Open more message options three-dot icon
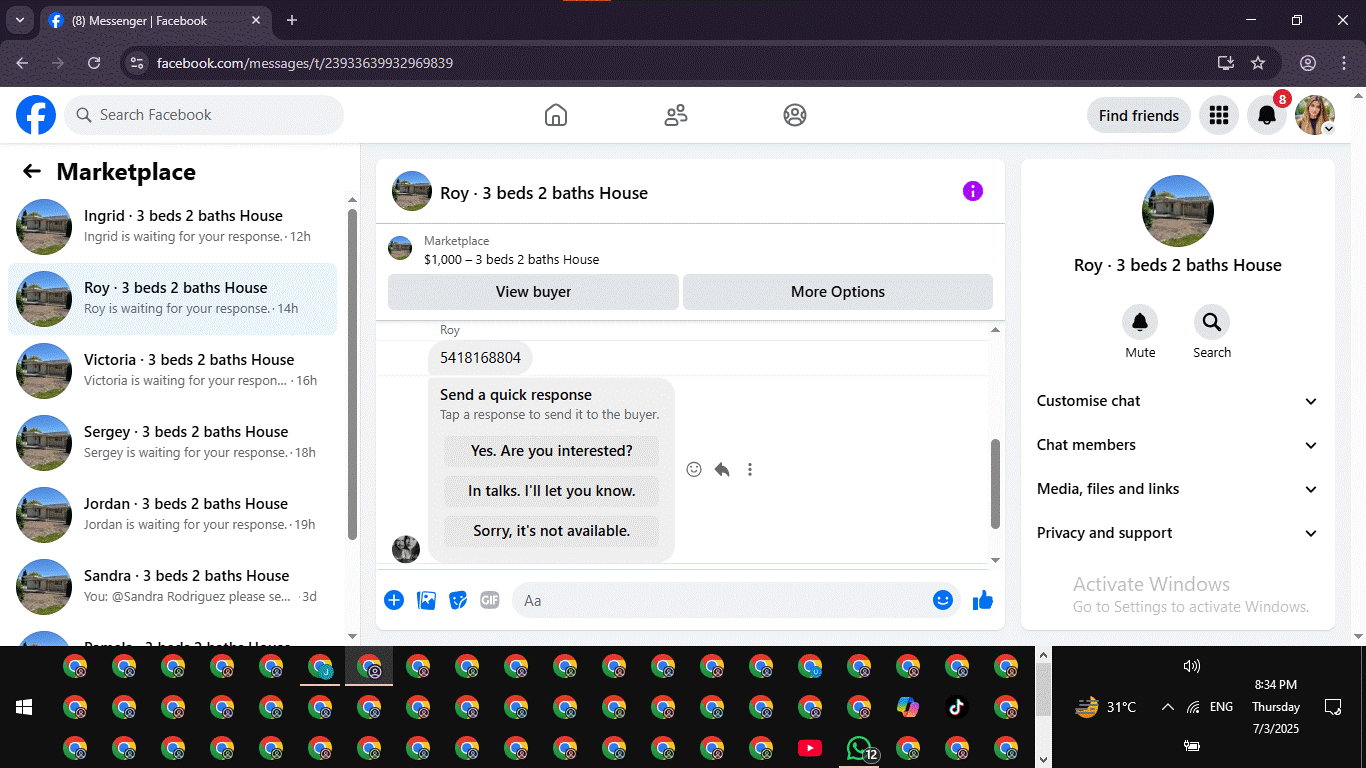Image resolution: width=1366 pixels, height=768 pixels. pos(750,469)
